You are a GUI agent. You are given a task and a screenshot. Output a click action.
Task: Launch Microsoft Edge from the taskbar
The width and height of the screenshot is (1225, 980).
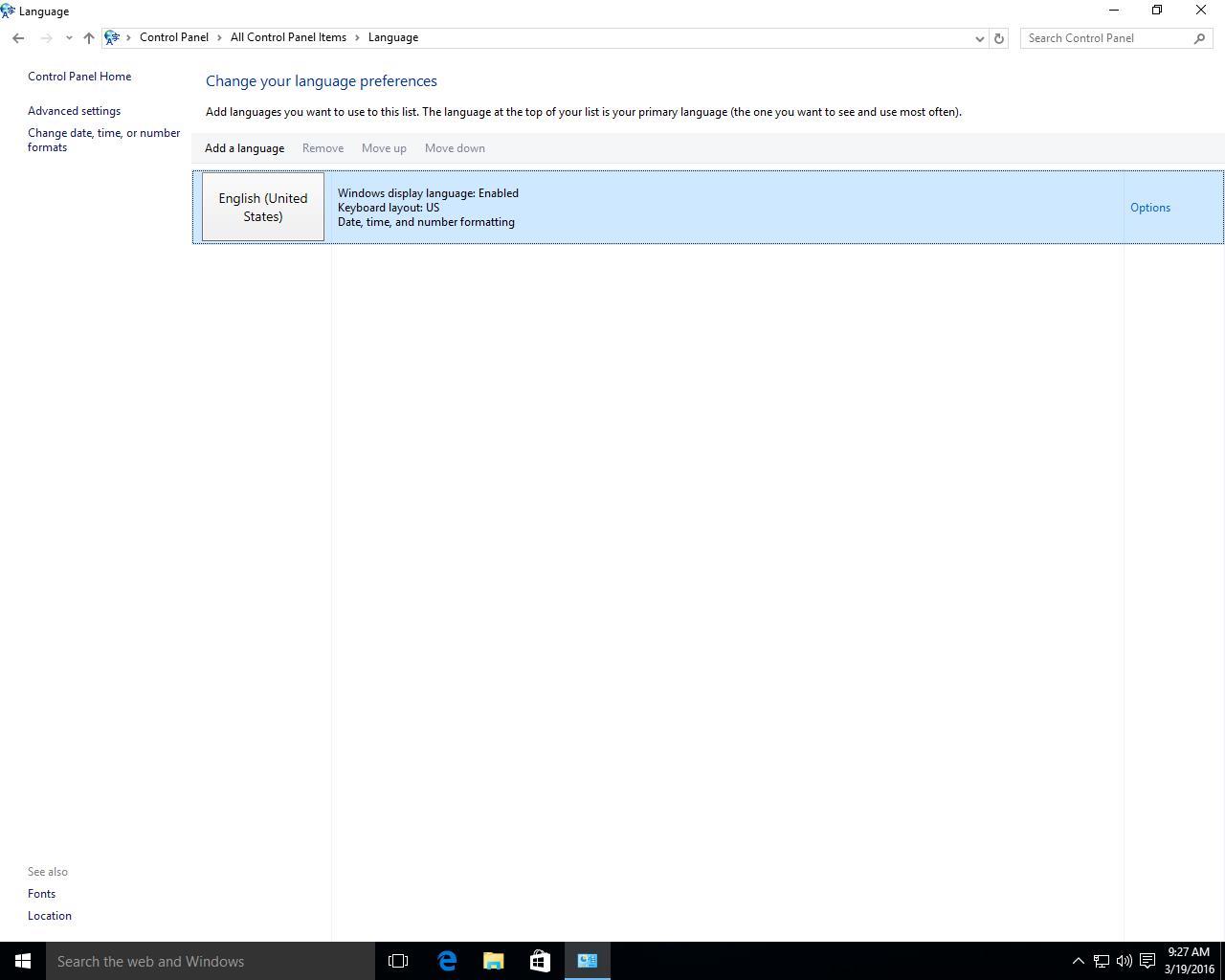pyautogui.click(x=446, y=961)
